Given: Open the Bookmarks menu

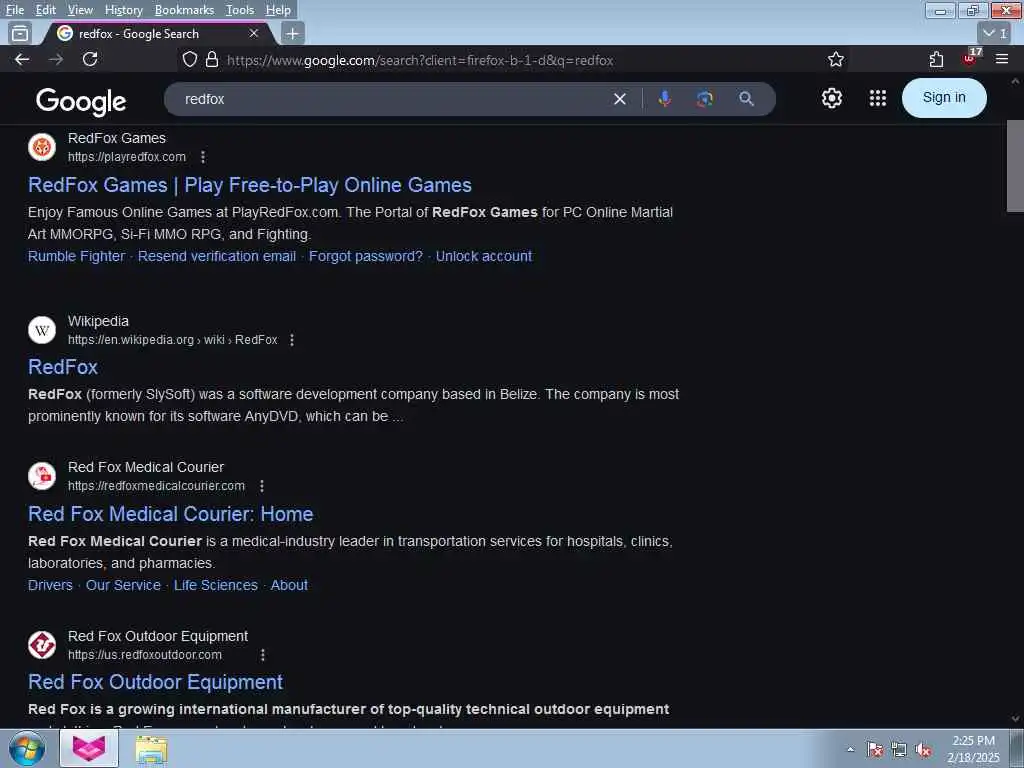Looking at the screenshot, I should 184,10.
